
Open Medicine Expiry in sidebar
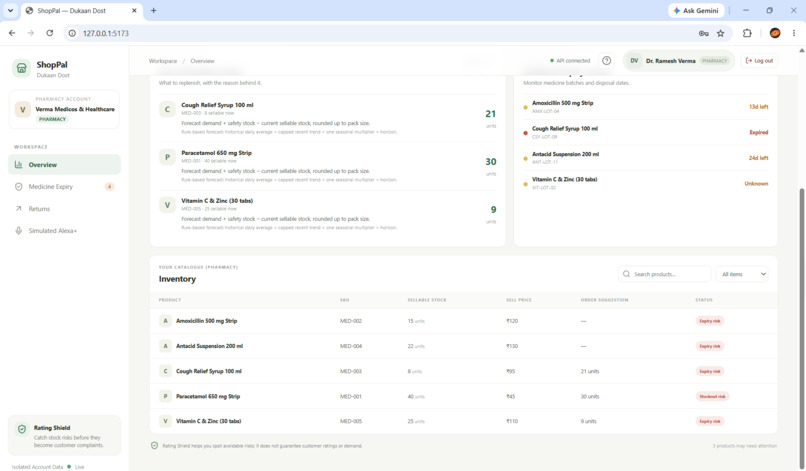[64, 187]
